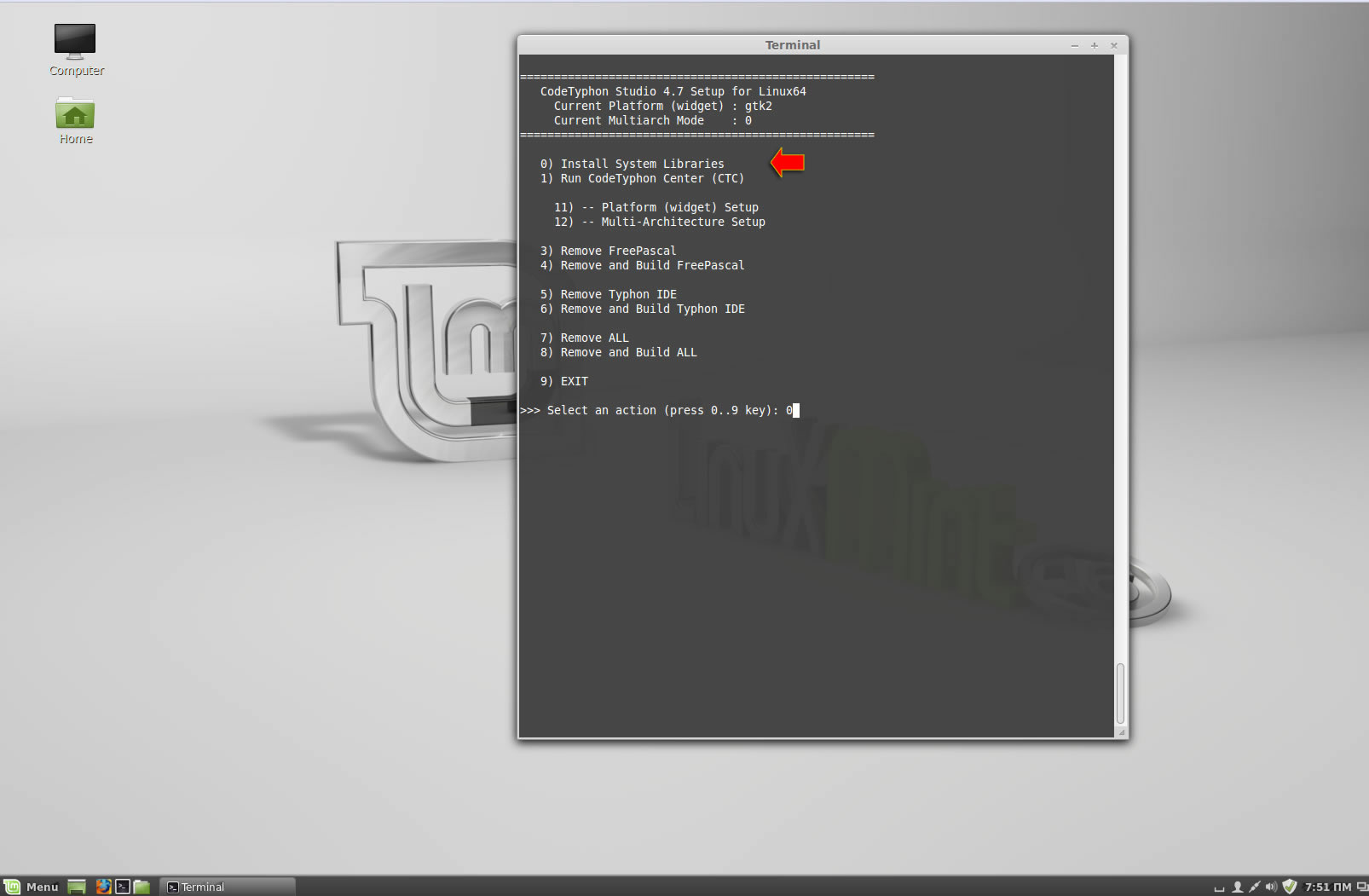Screen dimensions: 1369x896
Task: Click the Show Desktop panel icon
Action: [77, 887]
